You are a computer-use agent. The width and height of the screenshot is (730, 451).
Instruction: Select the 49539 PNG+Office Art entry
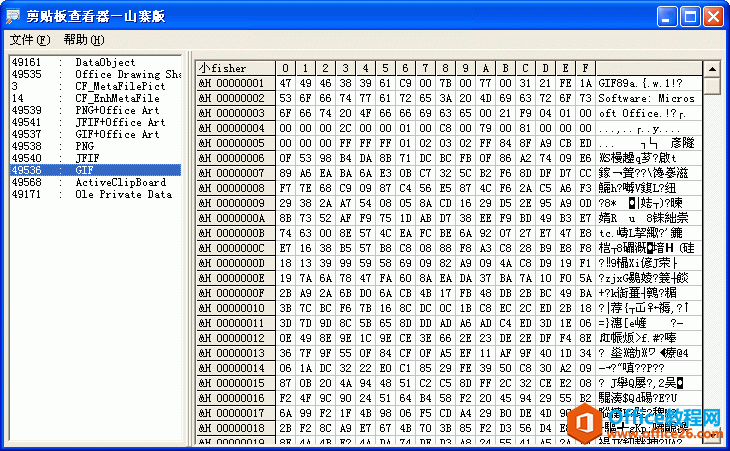tap(95, 110)
